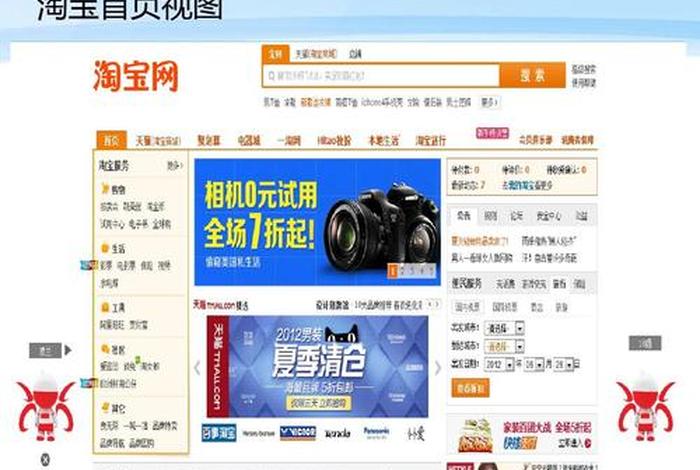Screen dimensions: 700x470
Task: Open brand logo between 百事淘宝 and Victor
Action: tap(258, 433)
